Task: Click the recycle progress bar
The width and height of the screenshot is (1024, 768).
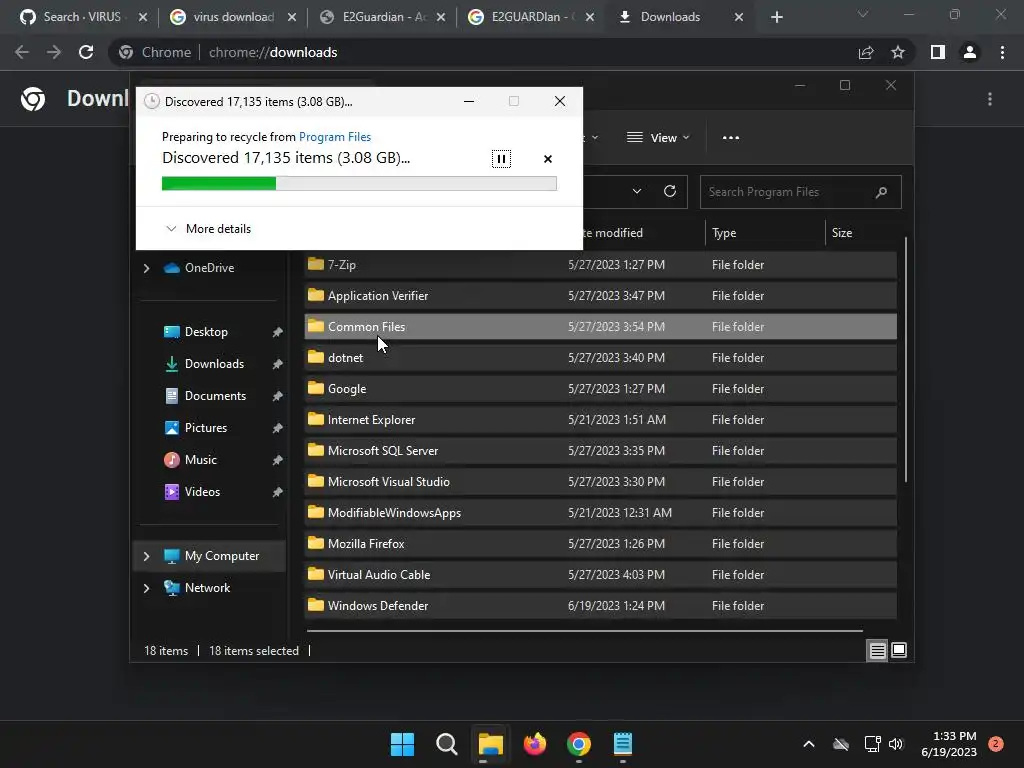Action: coord(359,184)
